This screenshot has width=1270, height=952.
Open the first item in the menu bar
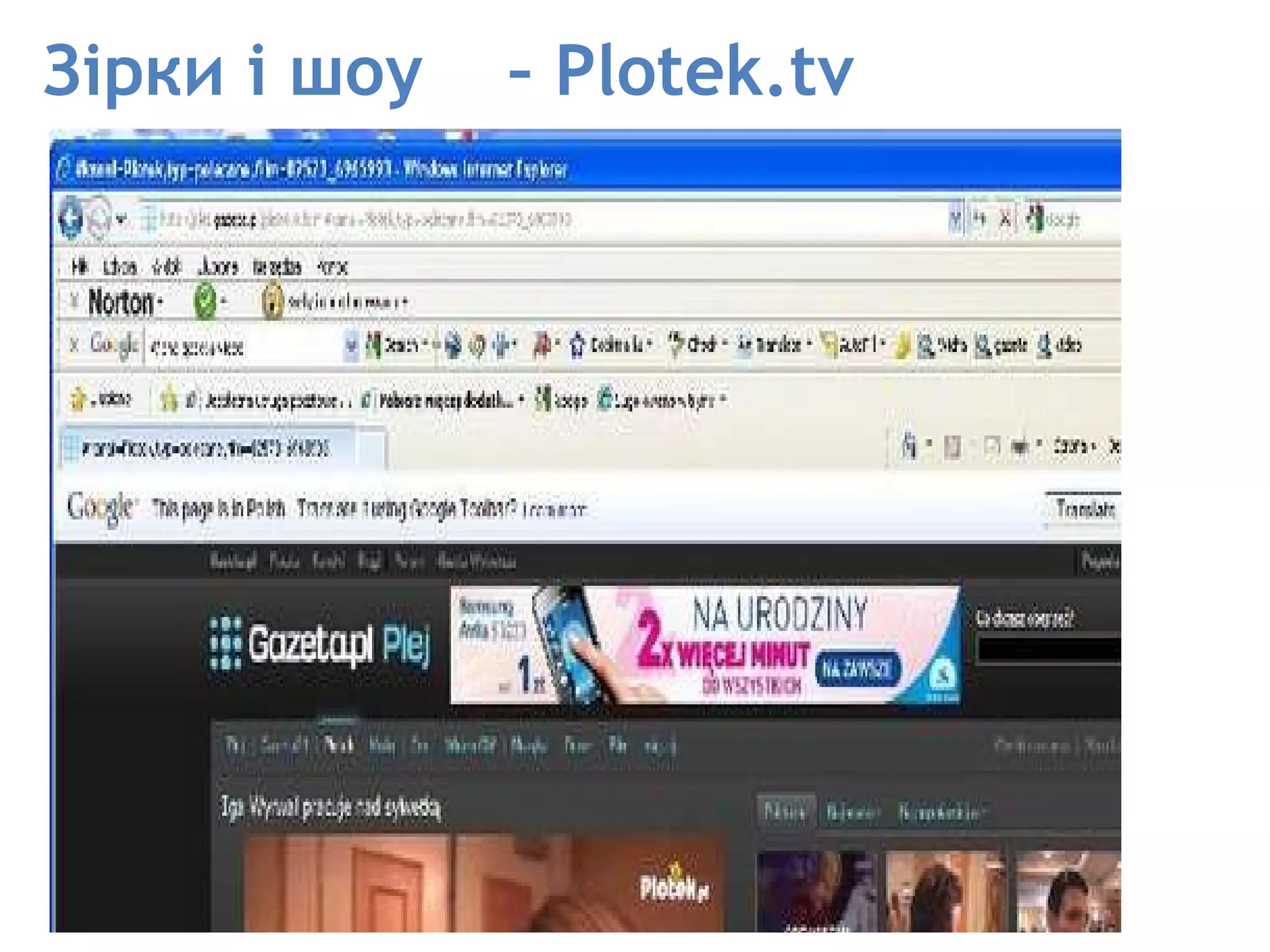(79, 267)
